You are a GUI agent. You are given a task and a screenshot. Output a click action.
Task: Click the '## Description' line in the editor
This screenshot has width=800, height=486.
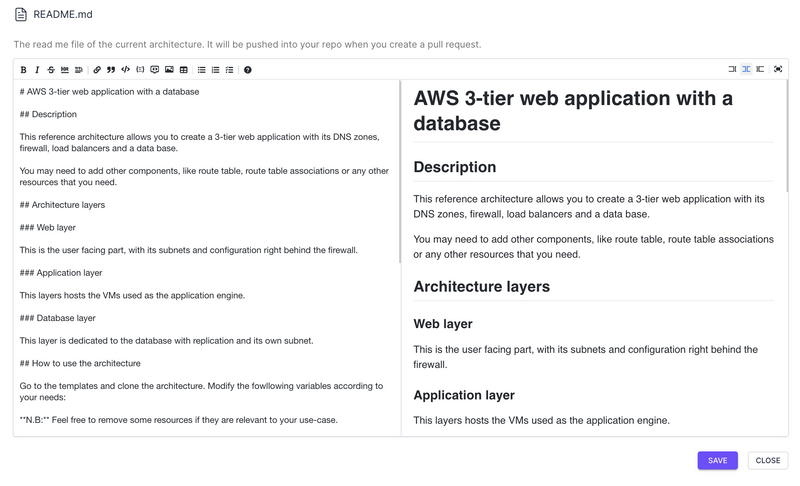(48, 114)
